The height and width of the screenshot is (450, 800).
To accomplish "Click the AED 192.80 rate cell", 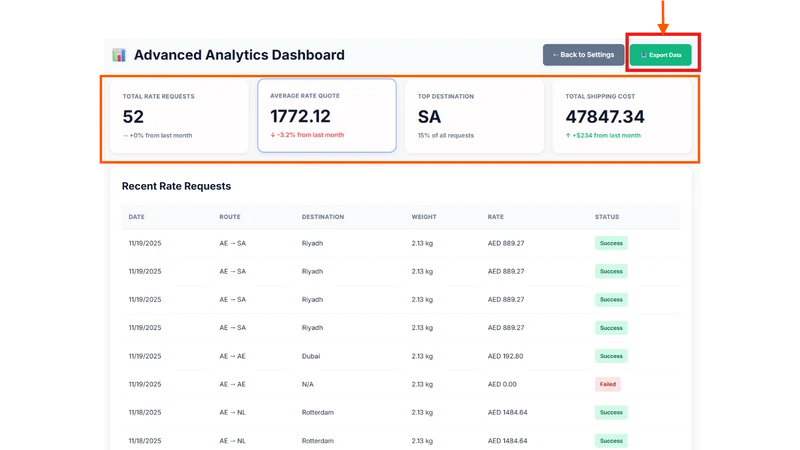I will tap(505, 356).
